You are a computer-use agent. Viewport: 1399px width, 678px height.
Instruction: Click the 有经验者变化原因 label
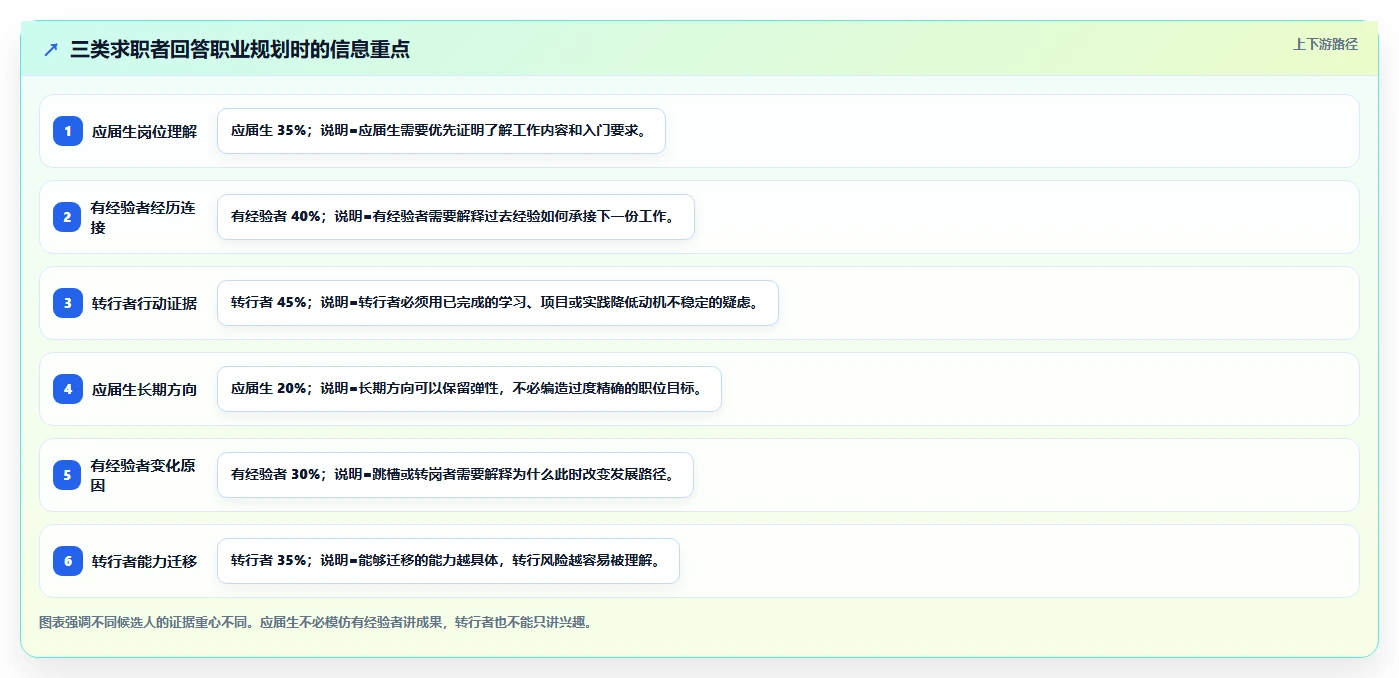point(143,475)
